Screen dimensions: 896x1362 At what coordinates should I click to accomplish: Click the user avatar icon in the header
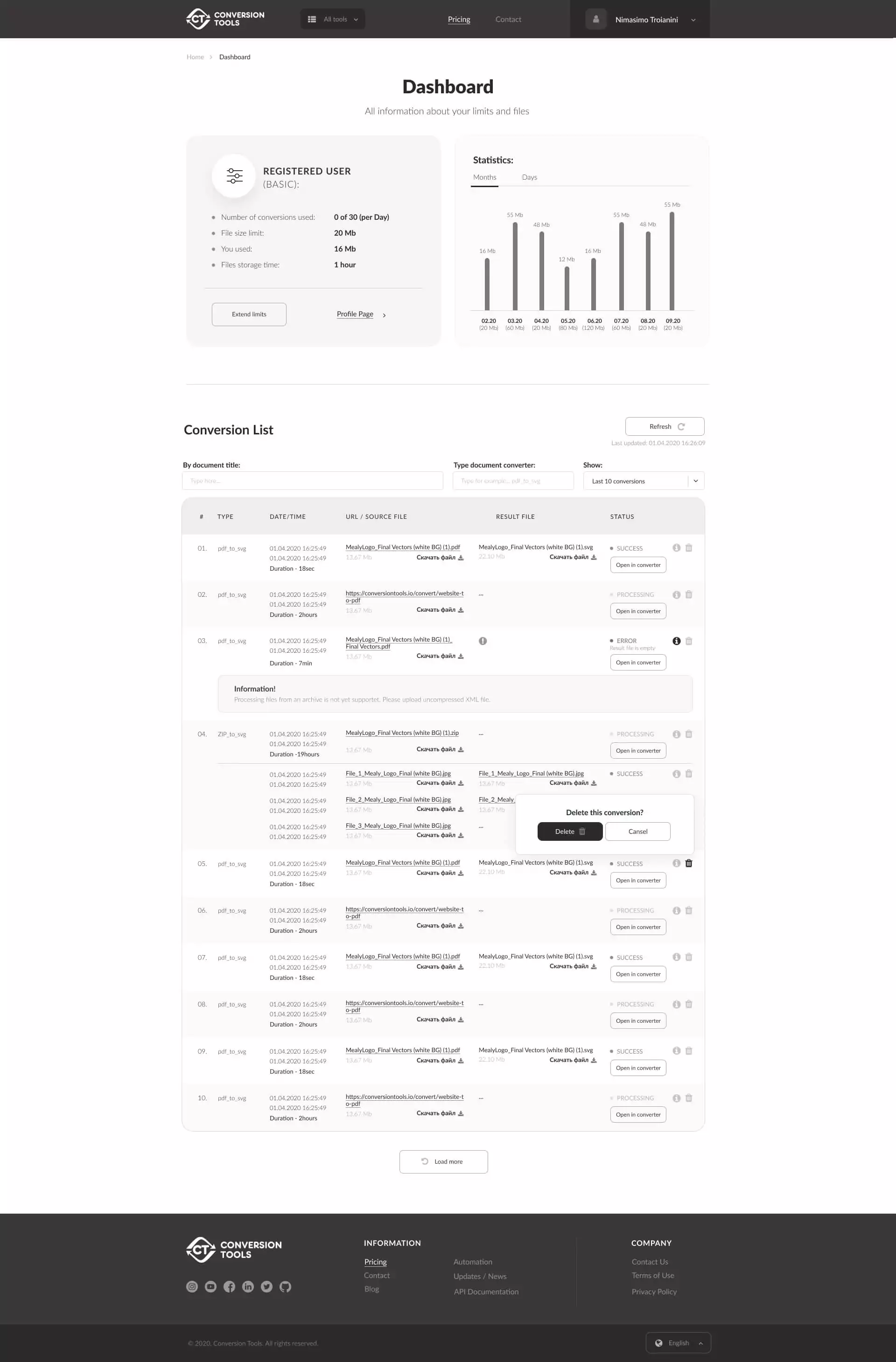coord(595,19)
